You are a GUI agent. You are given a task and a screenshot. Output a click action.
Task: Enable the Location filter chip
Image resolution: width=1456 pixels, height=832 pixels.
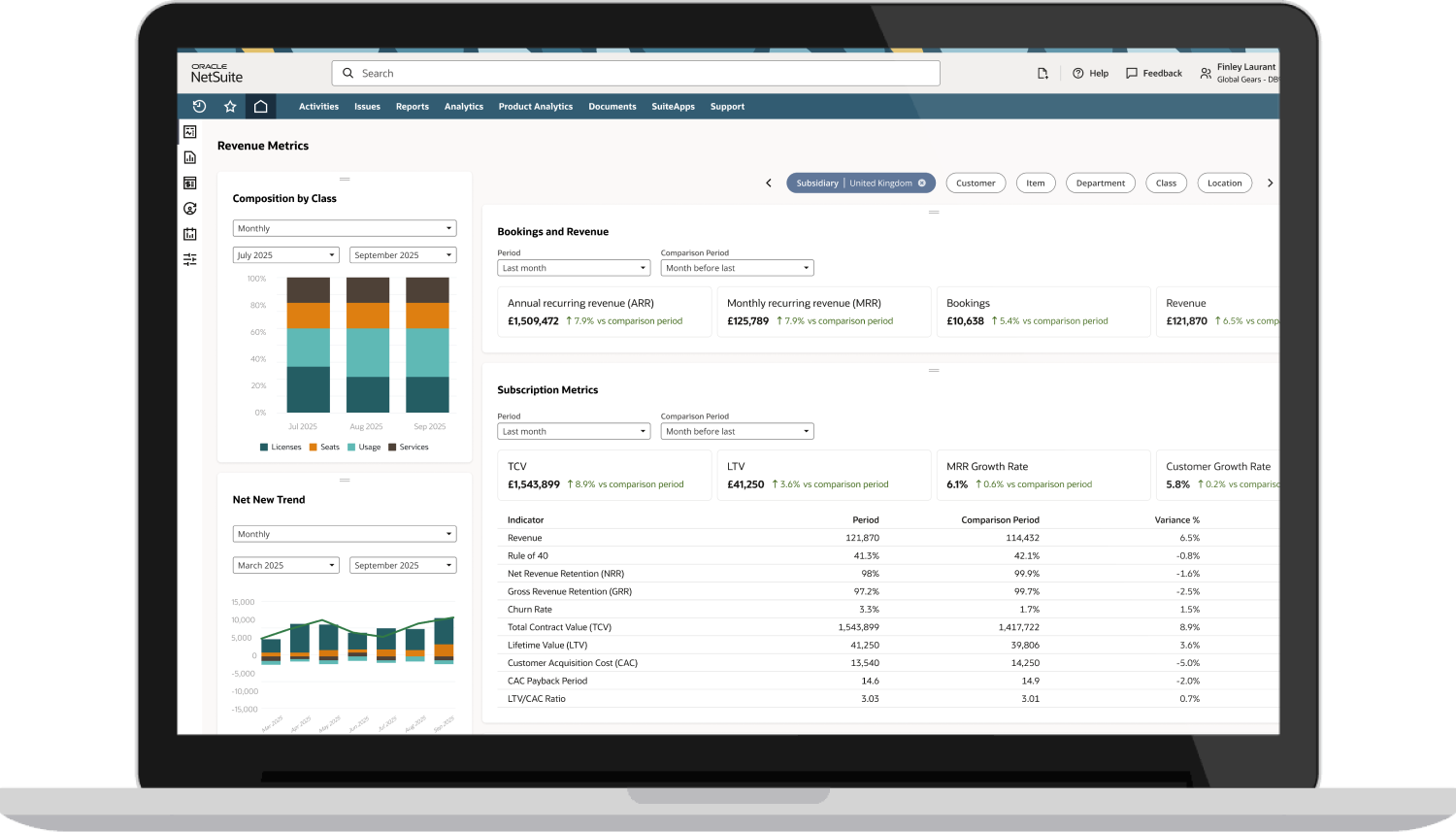pyautogui.click(x=1224, y=183)
